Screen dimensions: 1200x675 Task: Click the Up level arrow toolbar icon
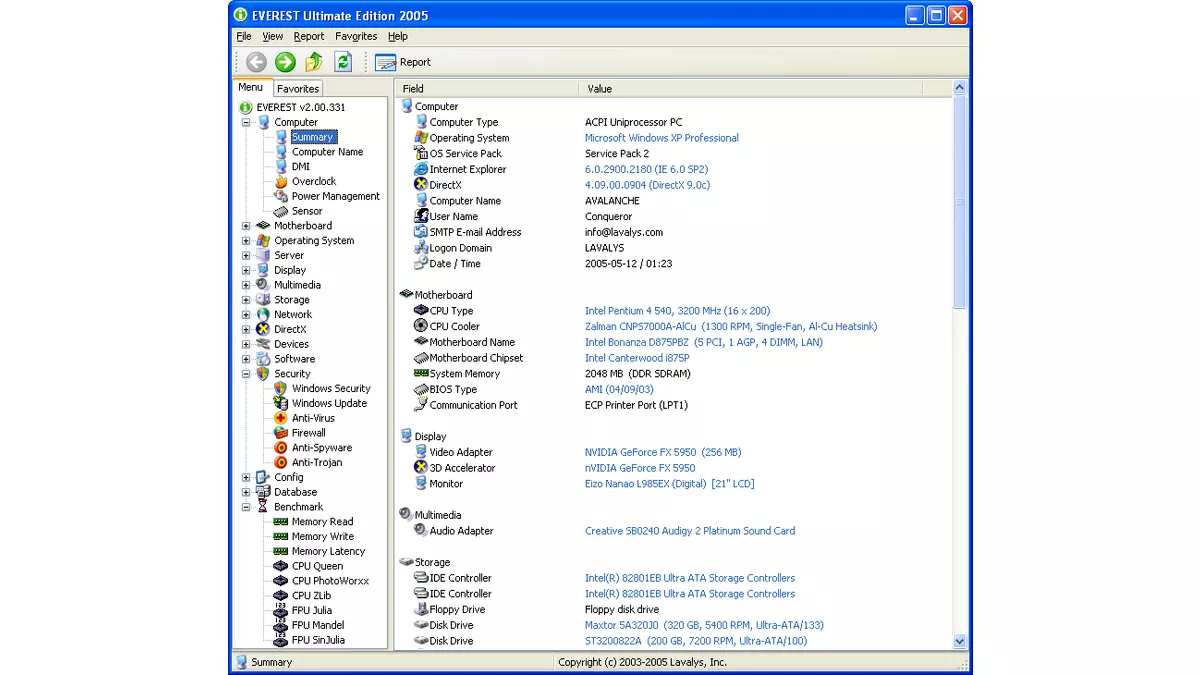pyautogui.click(x=314, y=62)
